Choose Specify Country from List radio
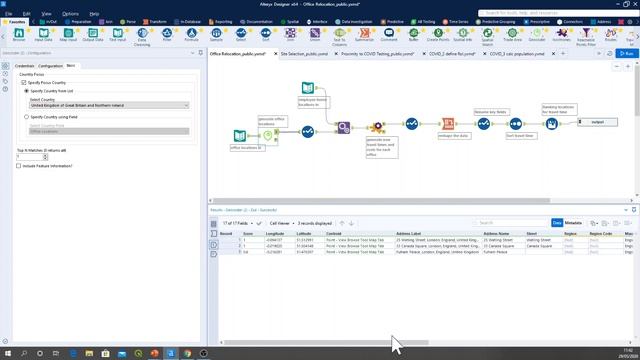Viewport: 640px width, 360px height. point(27,91)
